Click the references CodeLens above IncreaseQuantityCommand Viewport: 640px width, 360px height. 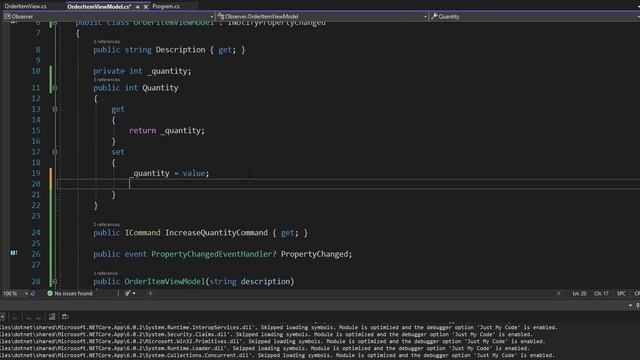tap(107, 224)
